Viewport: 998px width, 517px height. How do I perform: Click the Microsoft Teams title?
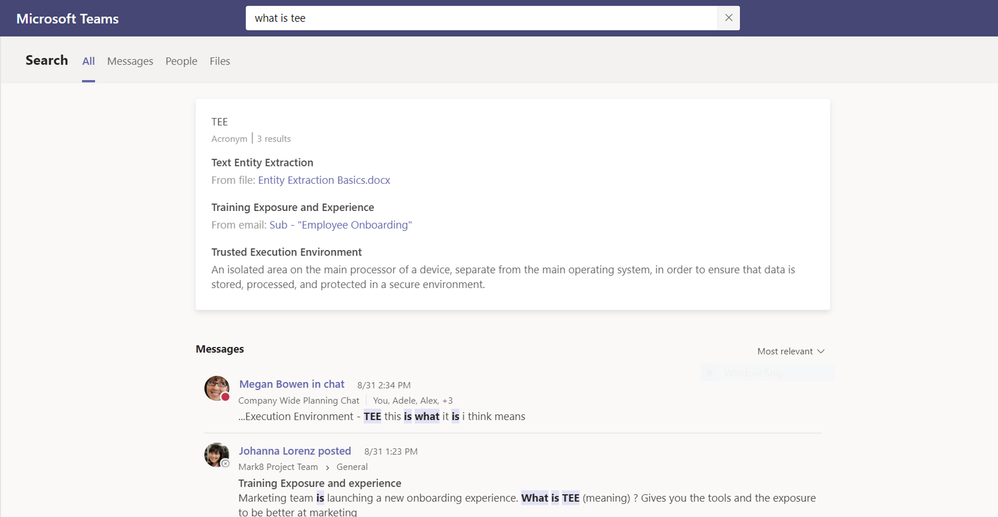[x=67, y=18]
